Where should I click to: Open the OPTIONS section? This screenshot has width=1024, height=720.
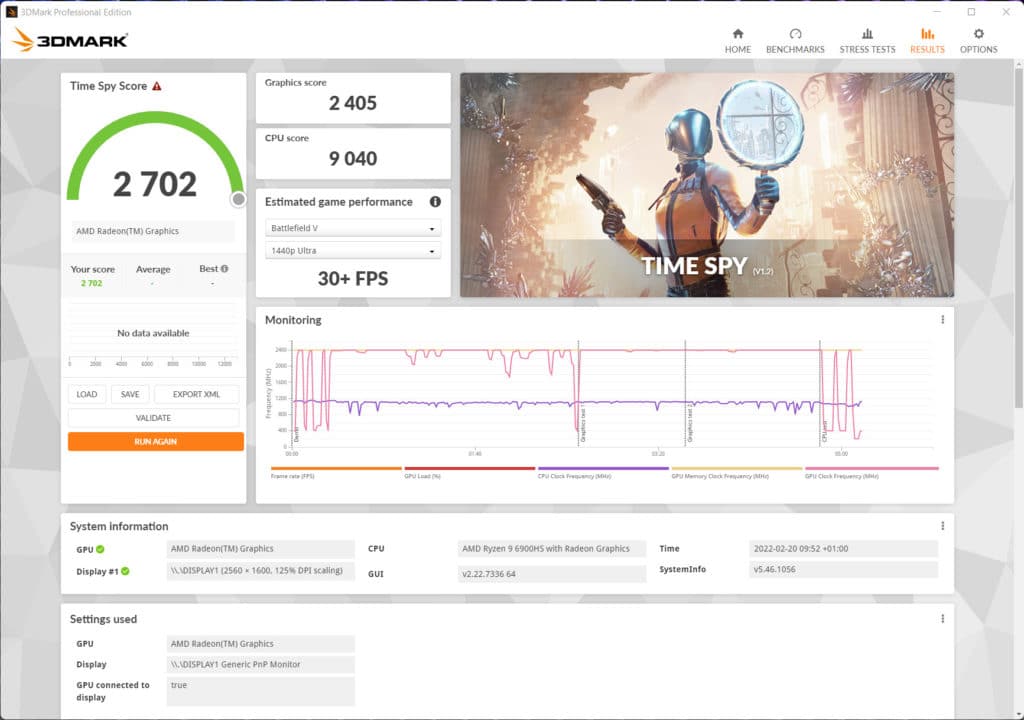click(978, 41)
